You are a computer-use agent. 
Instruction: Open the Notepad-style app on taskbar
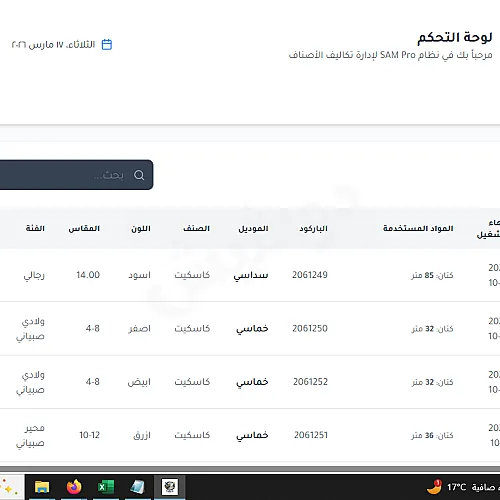pos(137,487)
